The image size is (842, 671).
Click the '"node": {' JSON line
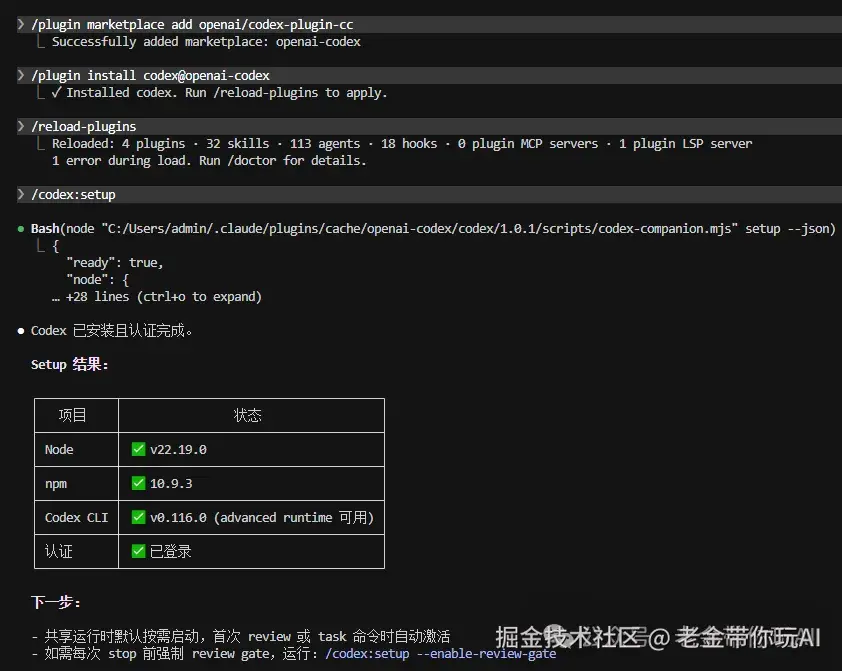[97, 280]
